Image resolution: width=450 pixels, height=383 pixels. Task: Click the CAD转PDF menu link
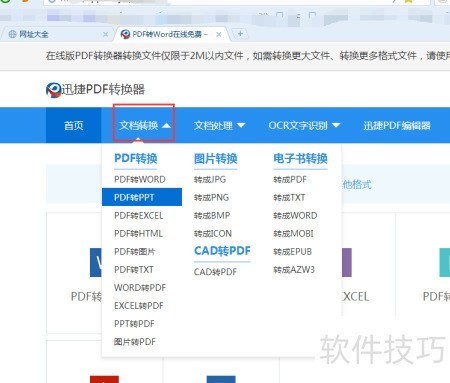click(x=215, y=272)
